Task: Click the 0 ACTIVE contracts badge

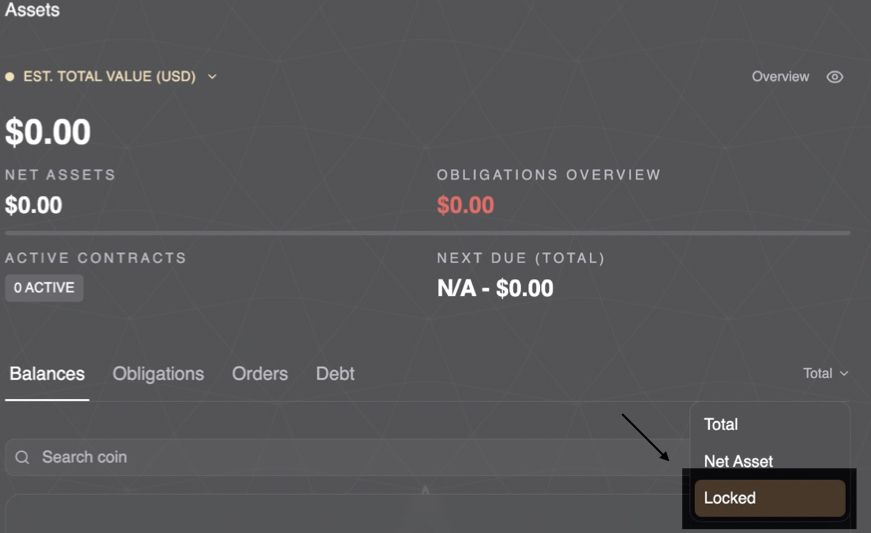Action: pyautogui.click(x=44, y=288)
